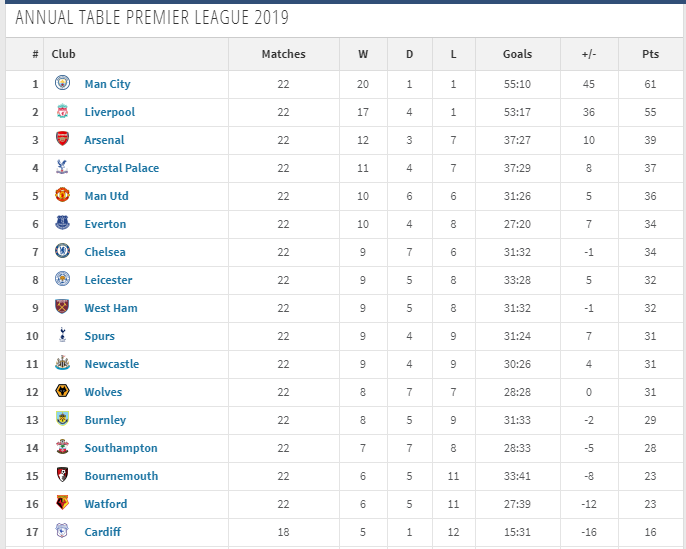Viewport: 686px width, 549px height.
Task: Click the Chelsea club crest icon
Action: tap(63, 251)
